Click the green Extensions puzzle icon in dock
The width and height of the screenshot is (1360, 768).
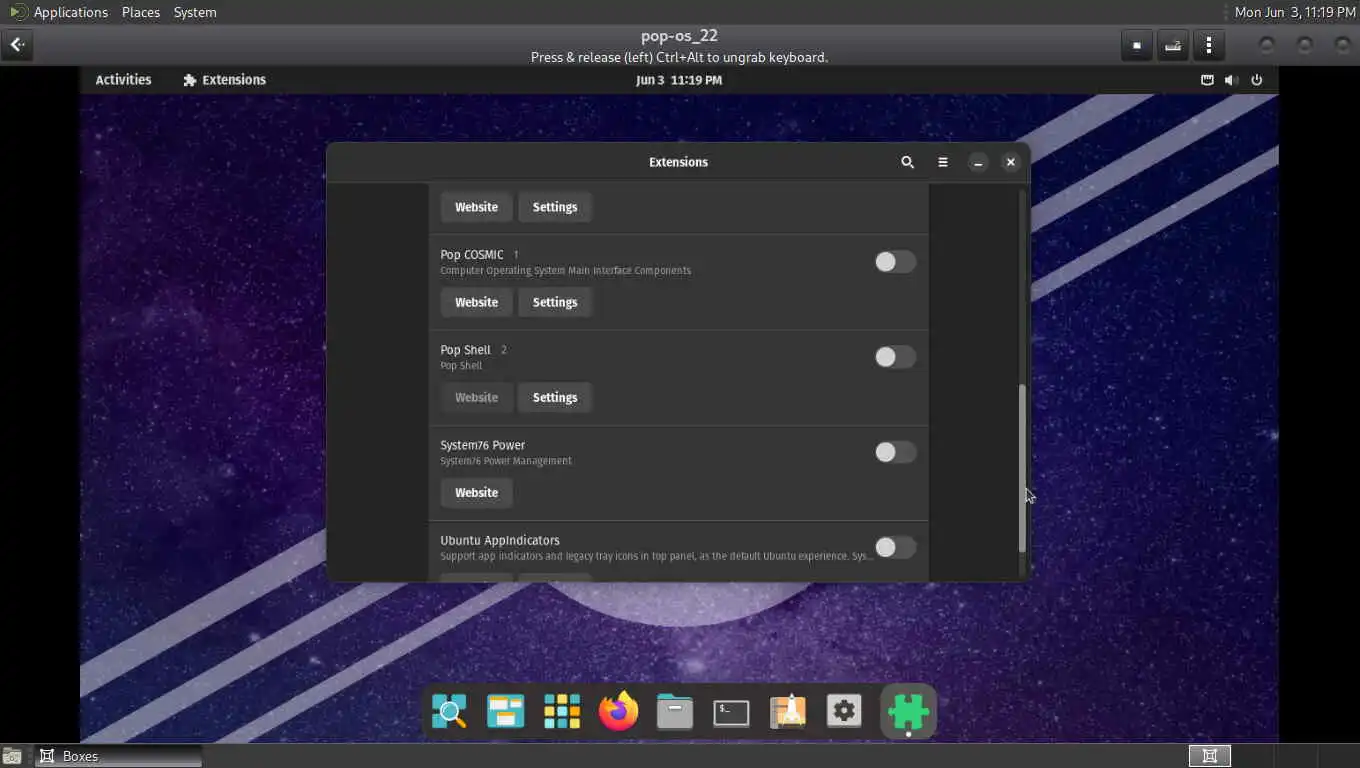[x=908, y=711]
